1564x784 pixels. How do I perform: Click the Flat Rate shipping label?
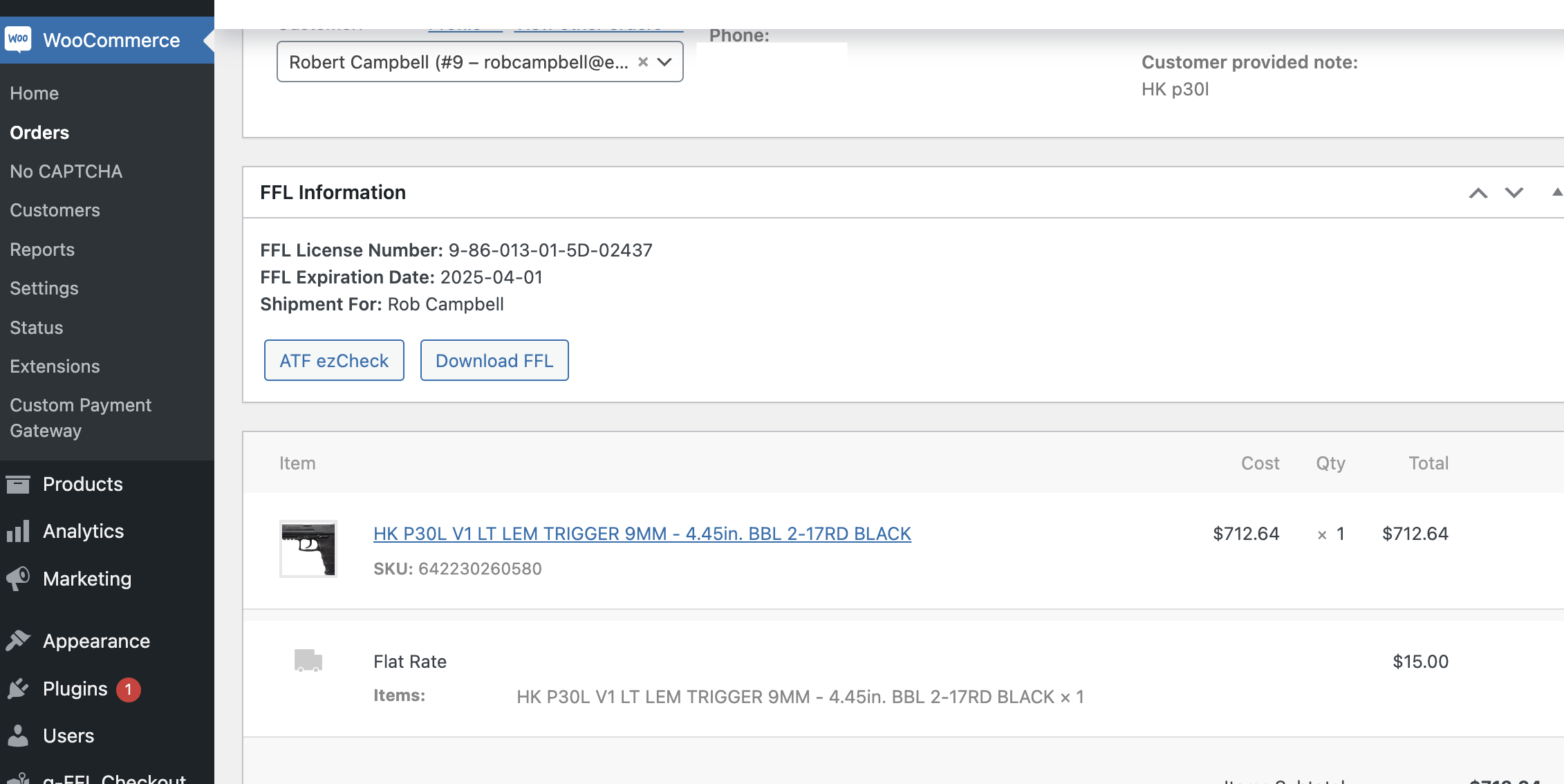tap(410, 662)
